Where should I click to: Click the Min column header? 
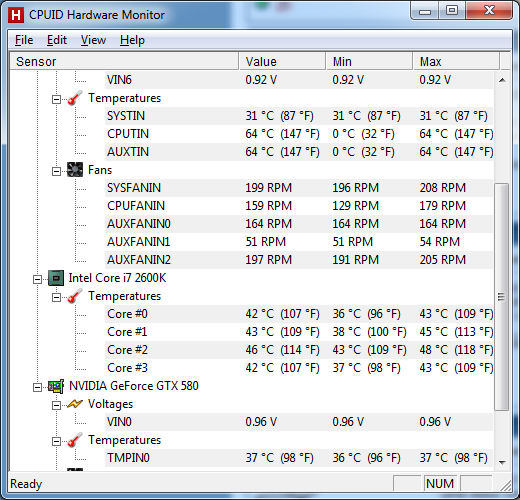tap(370, 61)
